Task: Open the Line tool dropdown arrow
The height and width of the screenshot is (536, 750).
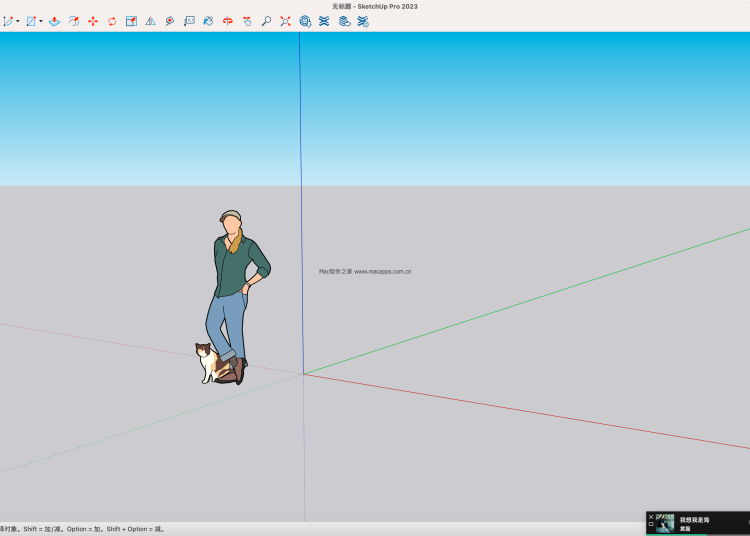Action: click(18, 21)
